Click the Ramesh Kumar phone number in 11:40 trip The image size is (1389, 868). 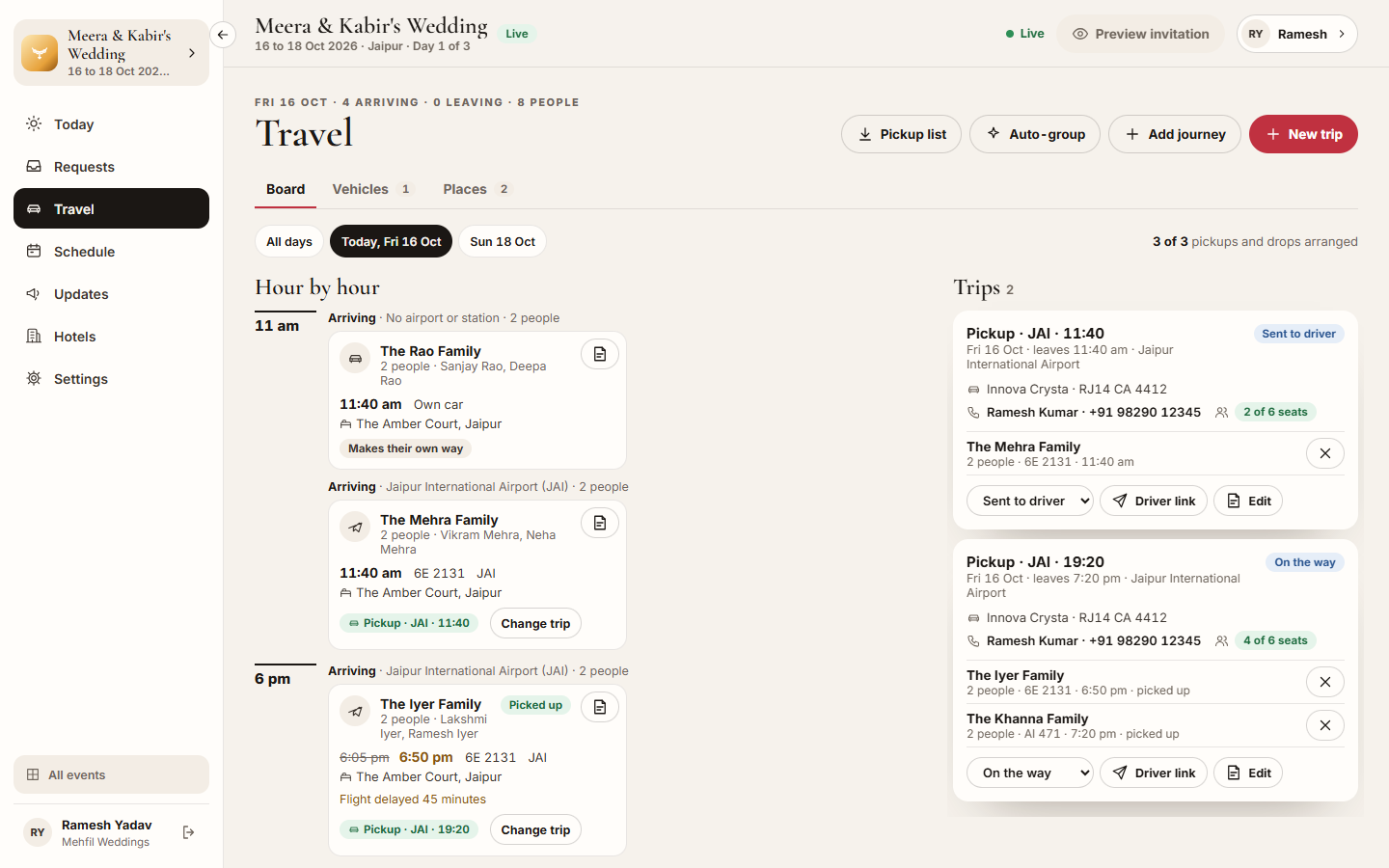[1145, 412]
